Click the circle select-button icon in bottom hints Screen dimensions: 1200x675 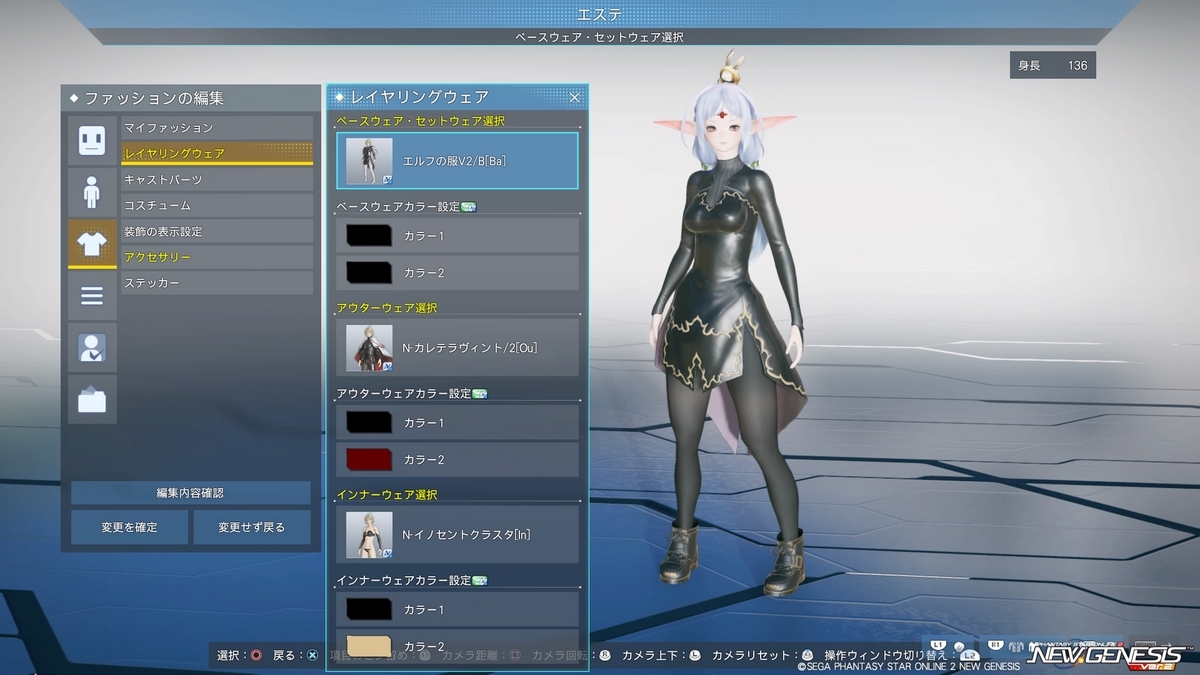[x=256, y=656]
